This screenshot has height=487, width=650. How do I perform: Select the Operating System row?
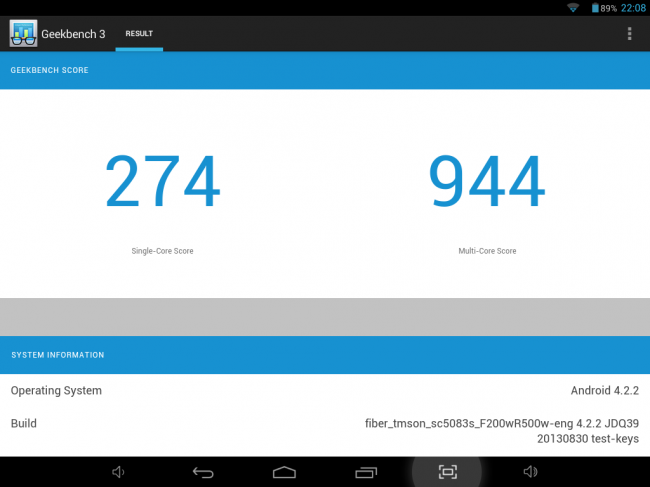[x=325, y=390]
